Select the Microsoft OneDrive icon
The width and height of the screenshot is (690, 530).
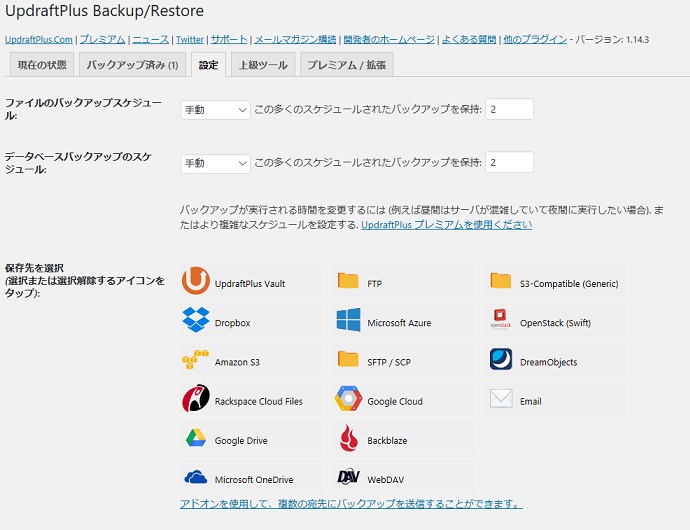pos(196,477)
